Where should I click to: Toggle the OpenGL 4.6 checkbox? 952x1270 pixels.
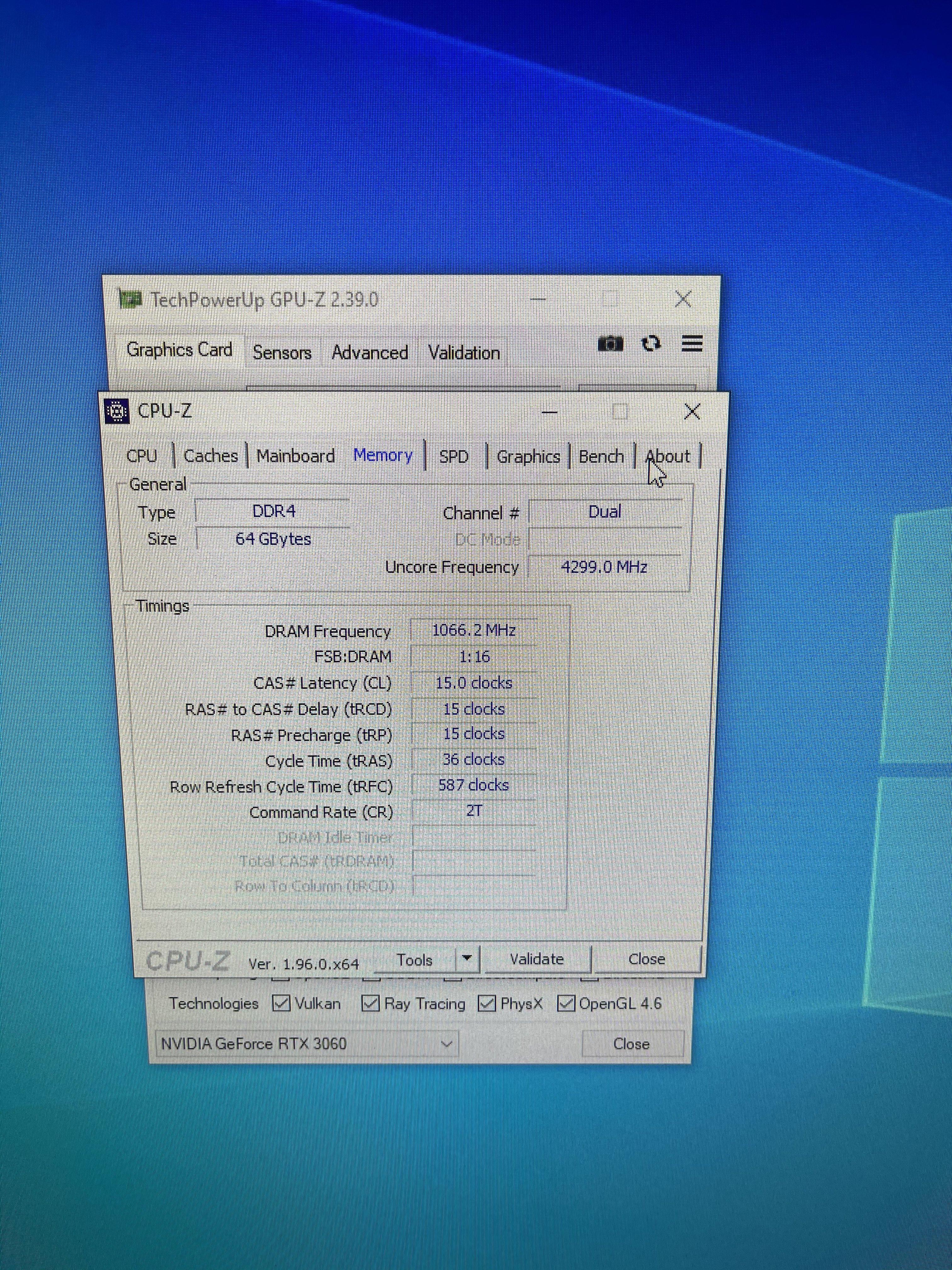click(x=566, y=1003)
